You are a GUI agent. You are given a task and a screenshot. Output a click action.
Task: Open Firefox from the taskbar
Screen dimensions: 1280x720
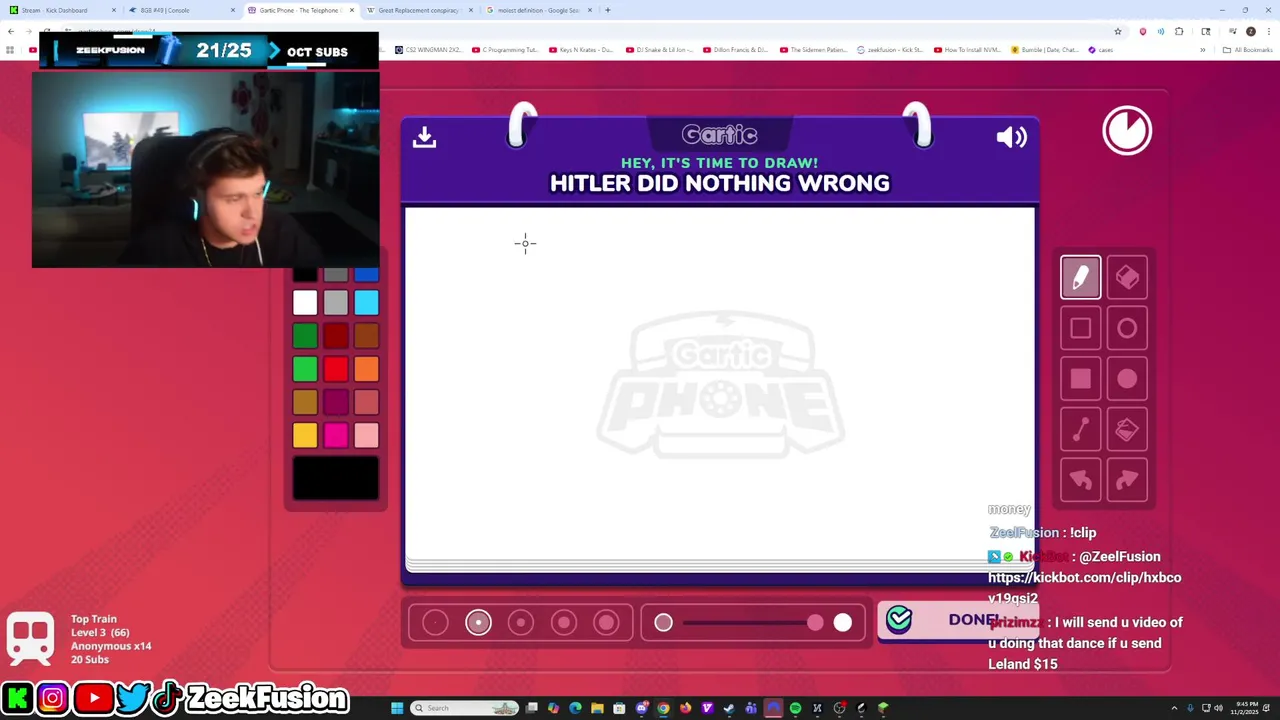tap(685, 708)
